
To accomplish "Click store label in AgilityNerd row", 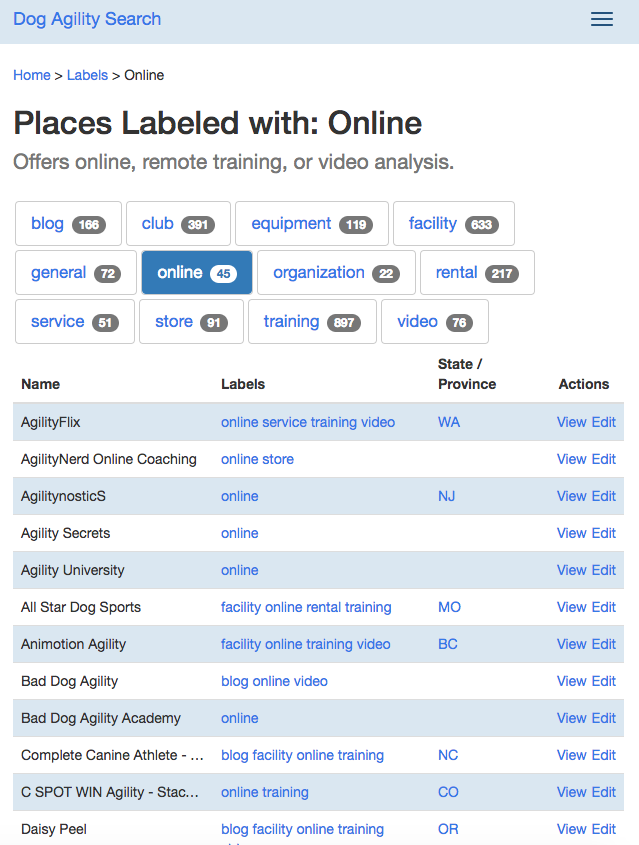I will click(x=279, y=459).
